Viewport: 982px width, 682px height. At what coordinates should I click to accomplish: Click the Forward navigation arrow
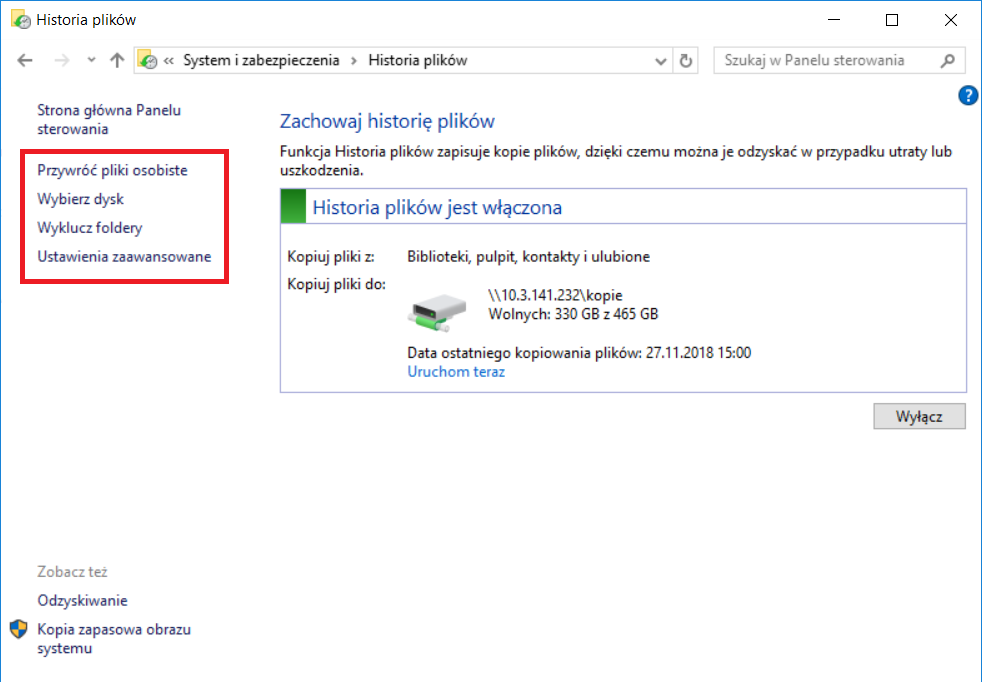[x=61, y=60]
